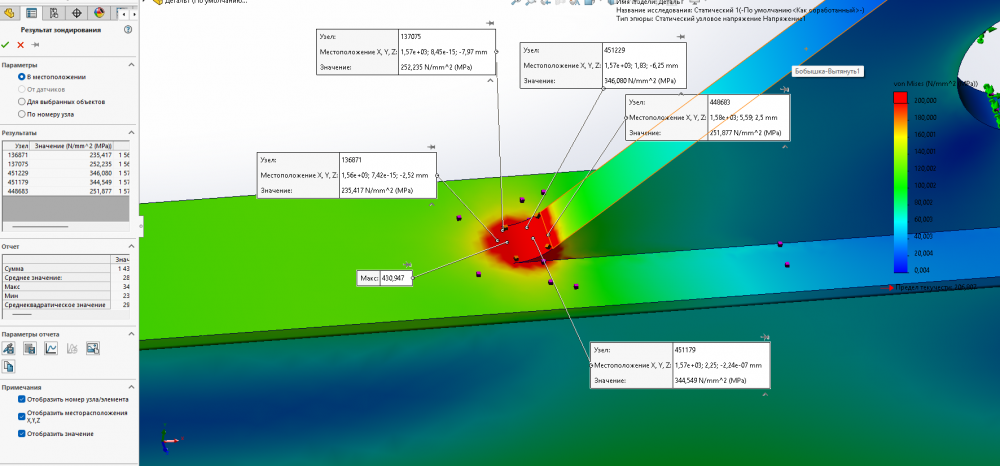The height and width of the screenshot is (466, 1000).
Task: Toggle 'Отобразить значение' checkbox
Action: coord(22,433)
